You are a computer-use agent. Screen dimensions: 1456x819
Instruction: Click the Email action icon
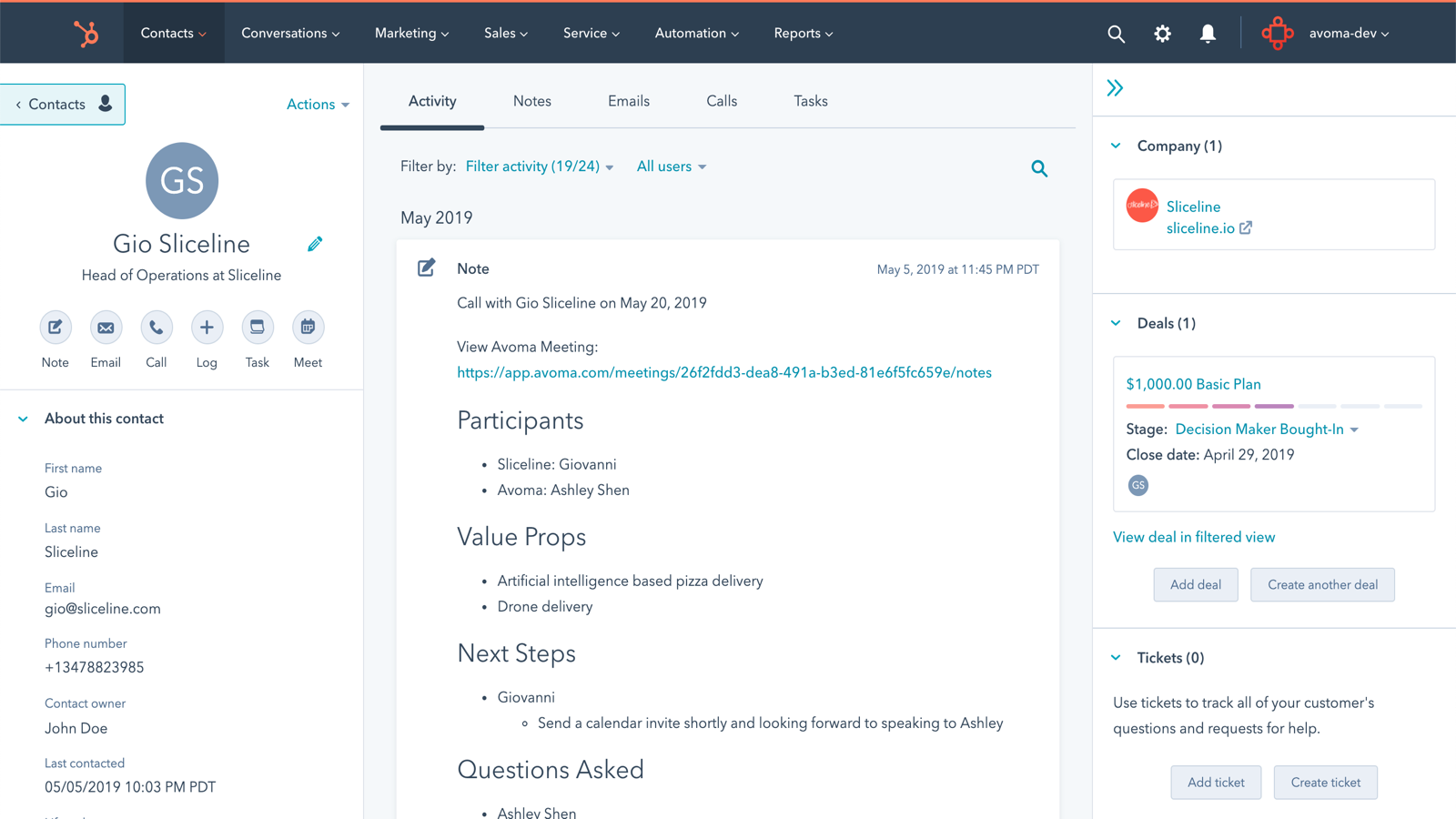coord(106,328)
